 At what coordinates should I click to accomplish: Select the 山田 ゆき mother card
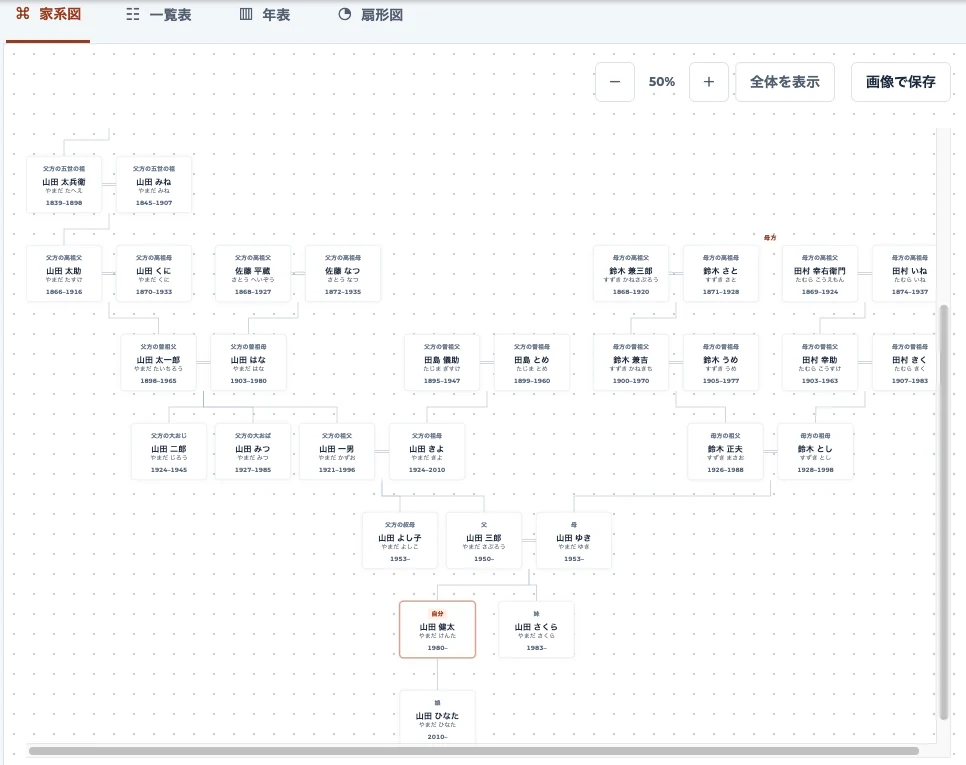point(574,540)
